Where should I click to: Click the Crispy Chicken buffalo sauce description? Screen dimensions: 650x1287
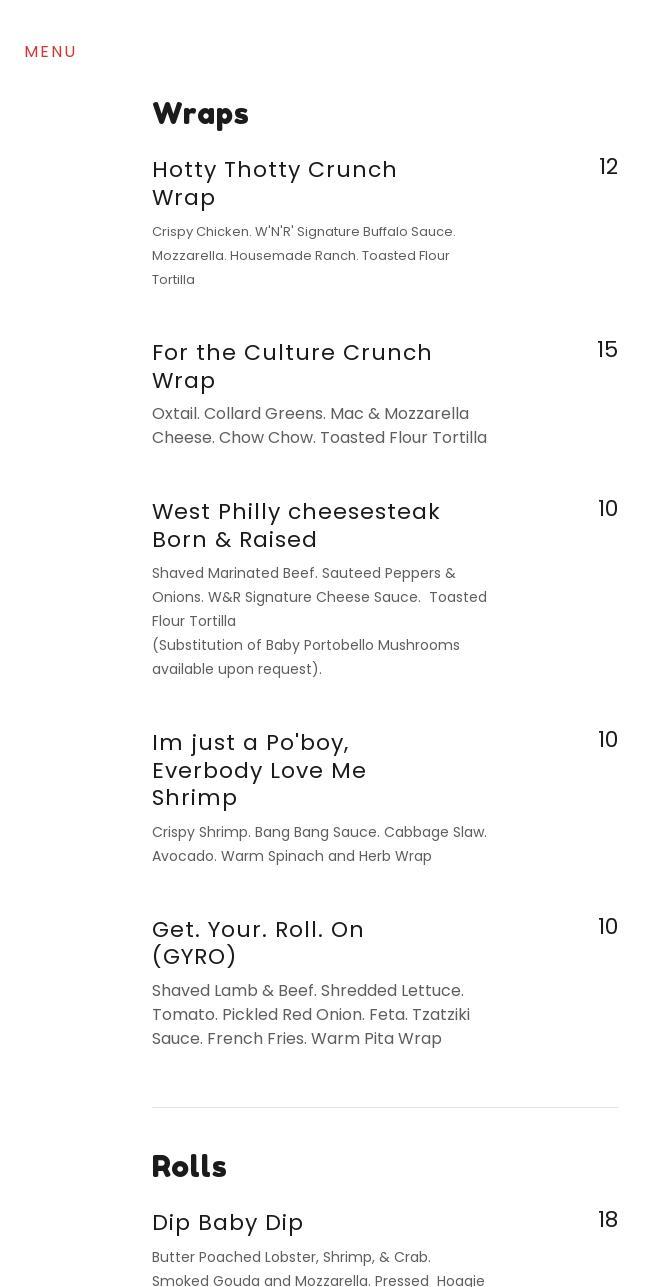tap(303, 255)
